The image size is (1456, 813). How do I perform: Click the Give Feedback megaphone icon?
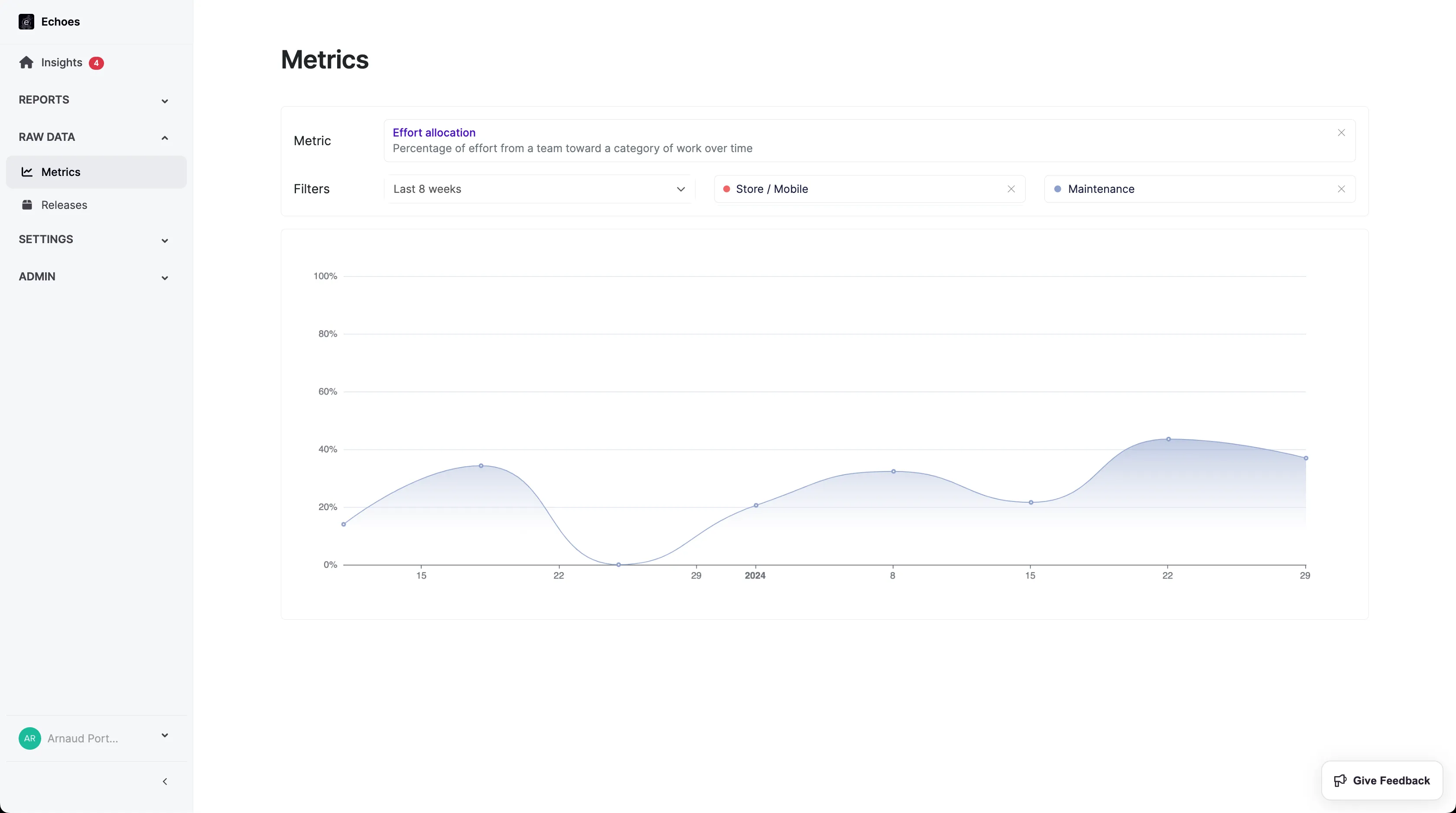click(x=1339, y=780)
